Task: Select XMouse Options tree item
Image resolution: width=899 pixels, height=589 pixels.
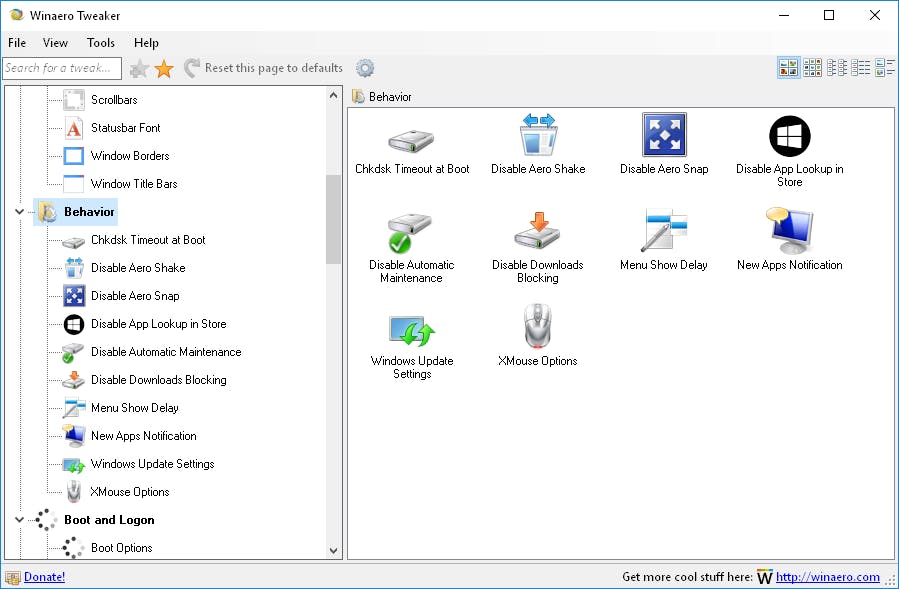Action: 130,492
